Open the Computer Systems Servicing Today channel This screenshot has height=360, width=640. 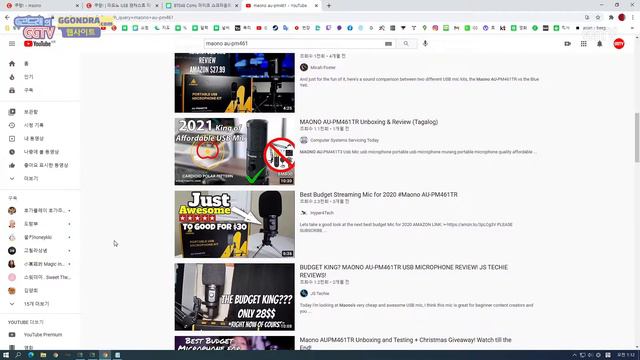(344, 140)
